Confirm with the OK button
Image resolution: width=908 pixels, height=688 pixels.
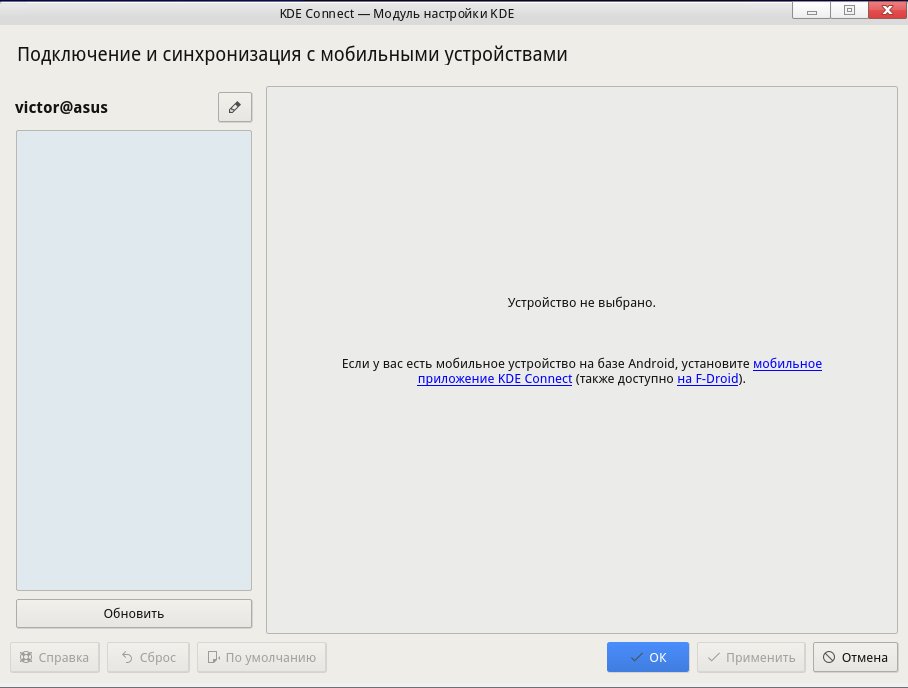pyautogui.click(x=648, y=657)
